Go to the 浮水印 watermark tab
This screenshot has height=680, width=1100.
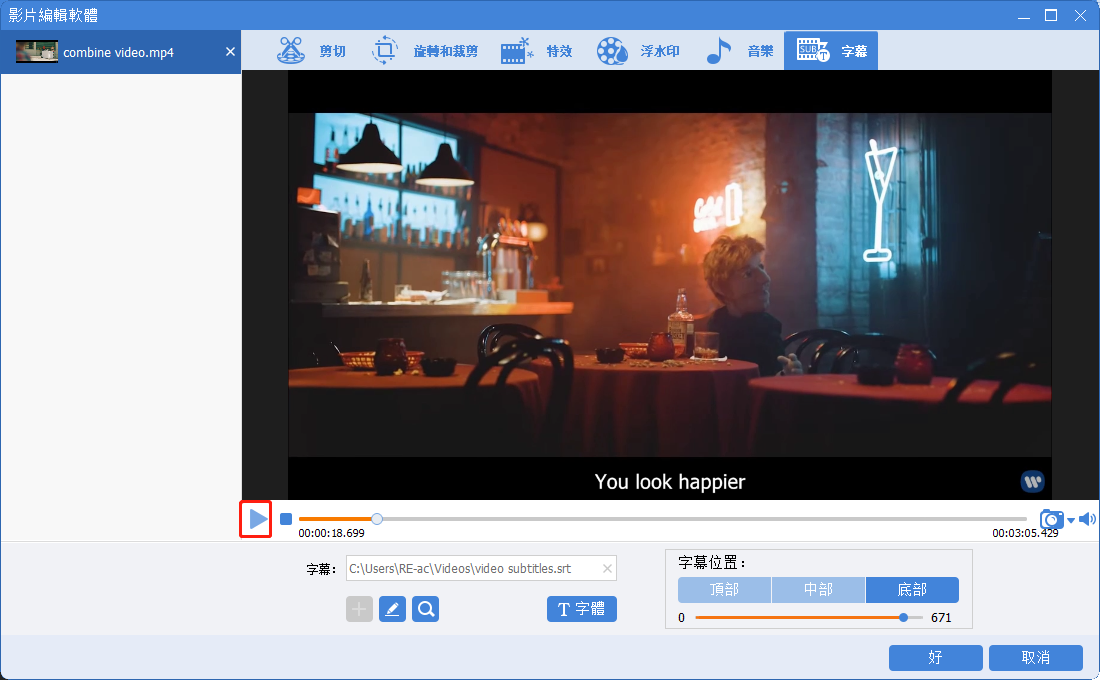point(638,51)
